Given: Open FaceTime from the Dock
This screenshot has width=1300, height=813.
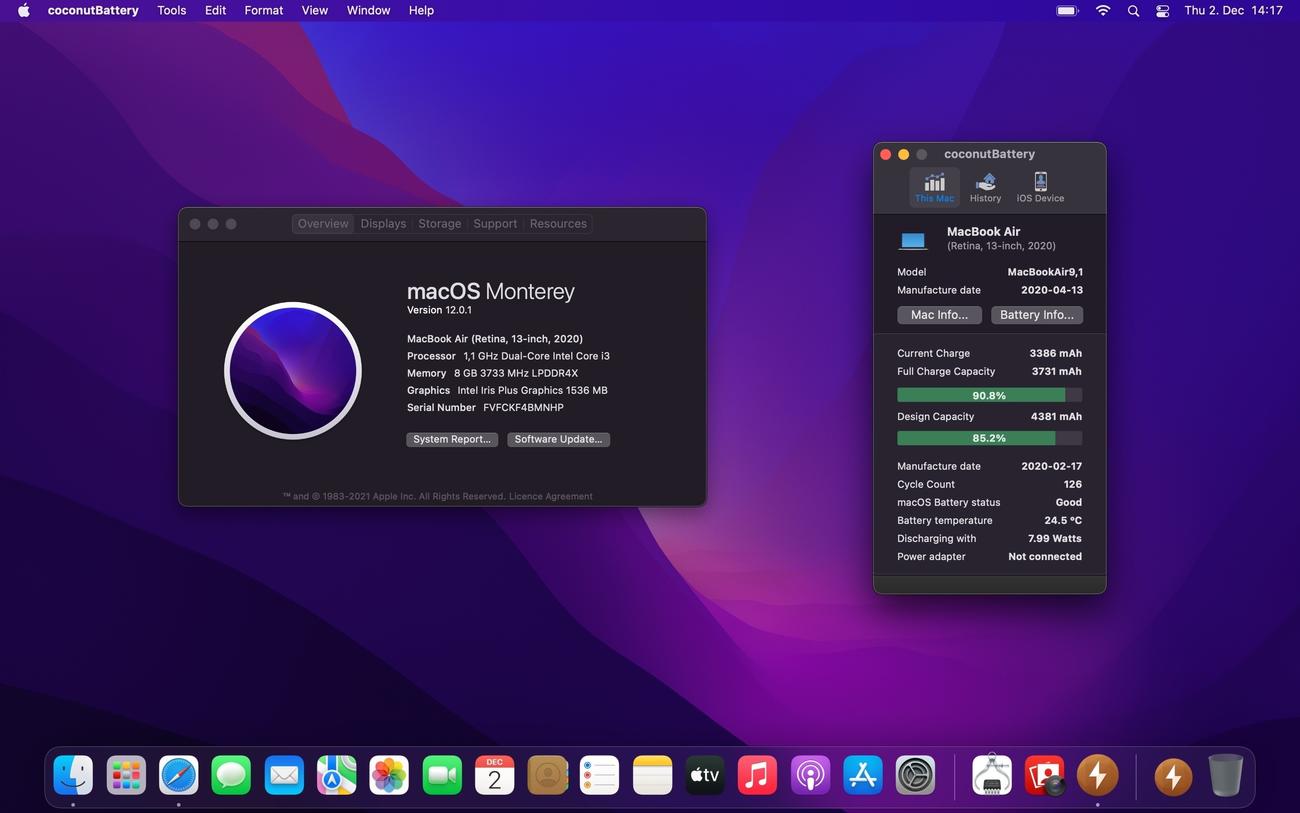Looking at the screenshot, I should (442, 775).
